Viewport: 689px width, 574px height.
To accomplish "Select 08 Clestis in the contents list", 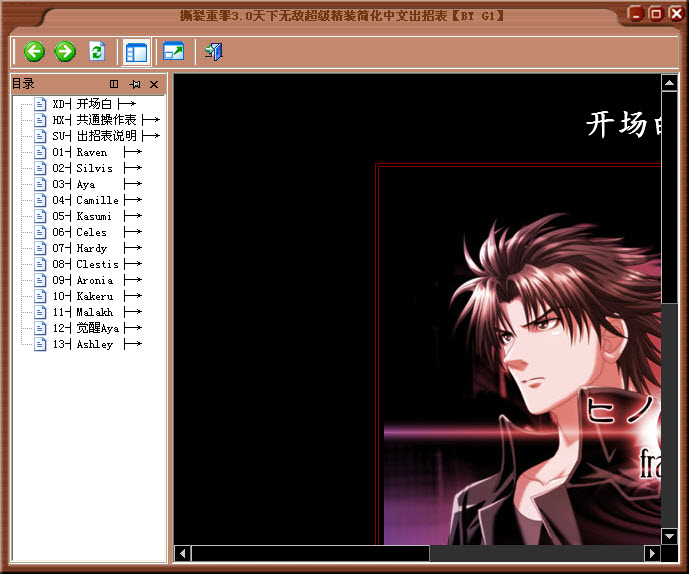I will (x=97, y=264).
